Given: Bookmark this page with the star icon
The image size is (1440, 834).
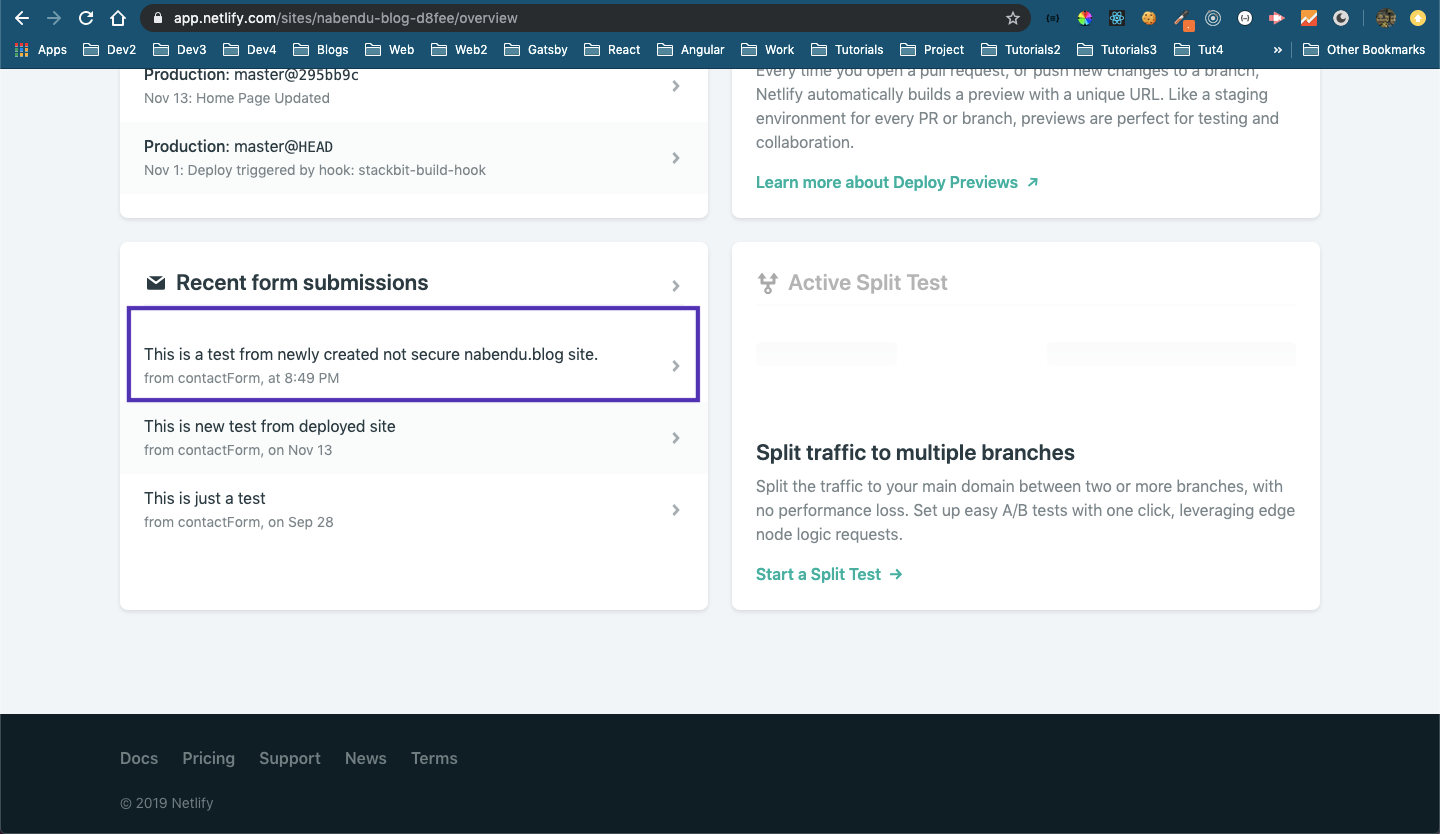Looking at the screenshot, I should [x=1013, y=18].
